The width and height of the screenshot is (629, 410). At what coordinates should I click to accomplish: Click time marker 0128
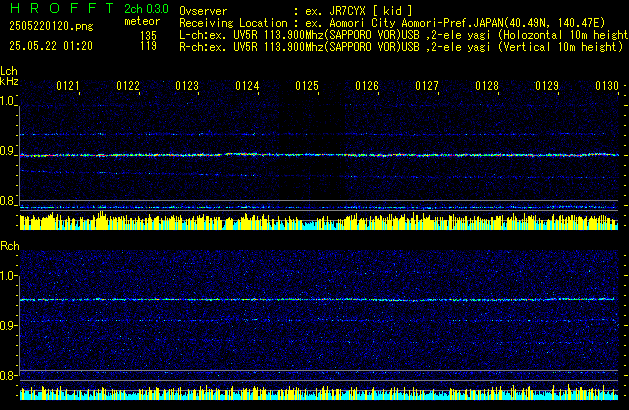tap(487, 86)
